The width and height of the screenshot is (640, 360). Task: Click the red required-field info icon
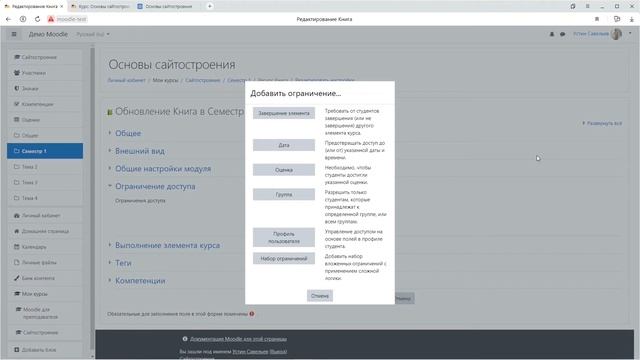point(252,314)
